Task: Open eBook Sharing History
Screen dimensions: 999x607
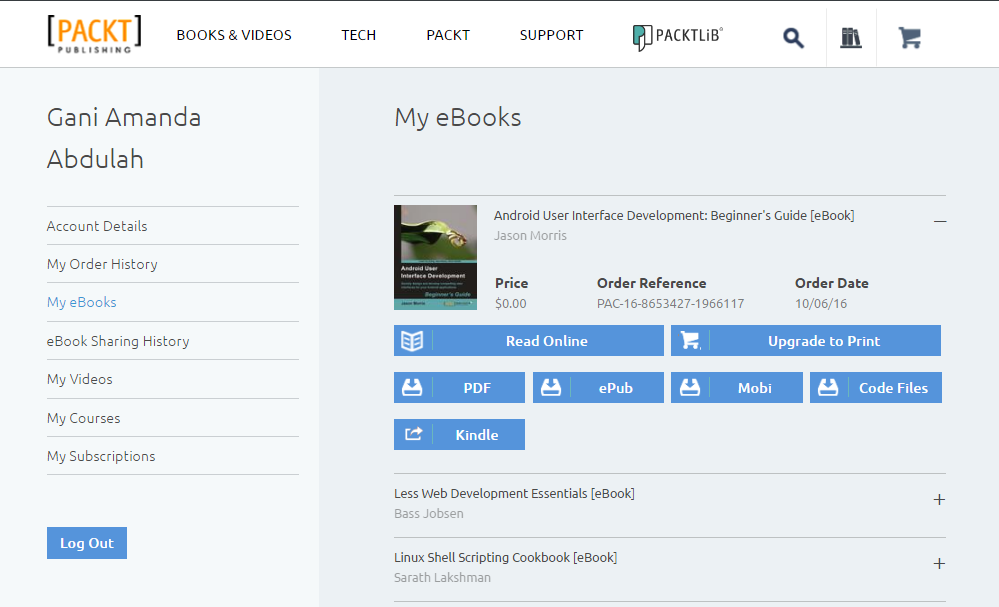Action: point(118,341)
